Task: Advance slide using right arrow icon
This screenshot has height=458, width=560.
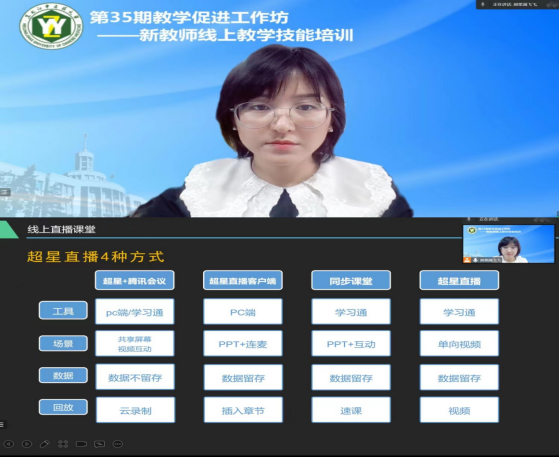Action: click(27, 444)
